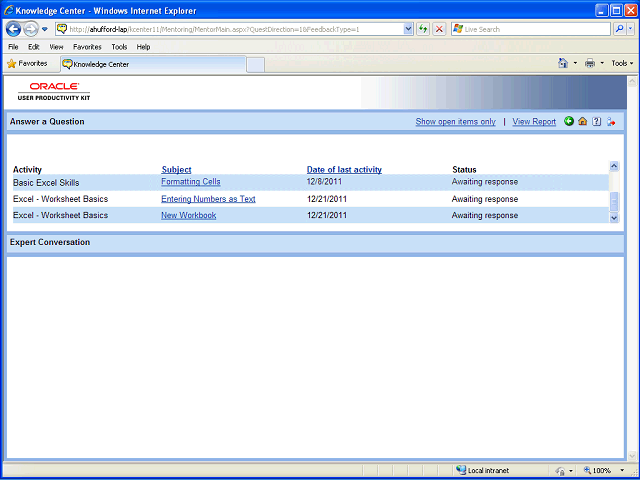
Task: Click the green back arrow in the Answer a Question bar
Action: [569, 121]
